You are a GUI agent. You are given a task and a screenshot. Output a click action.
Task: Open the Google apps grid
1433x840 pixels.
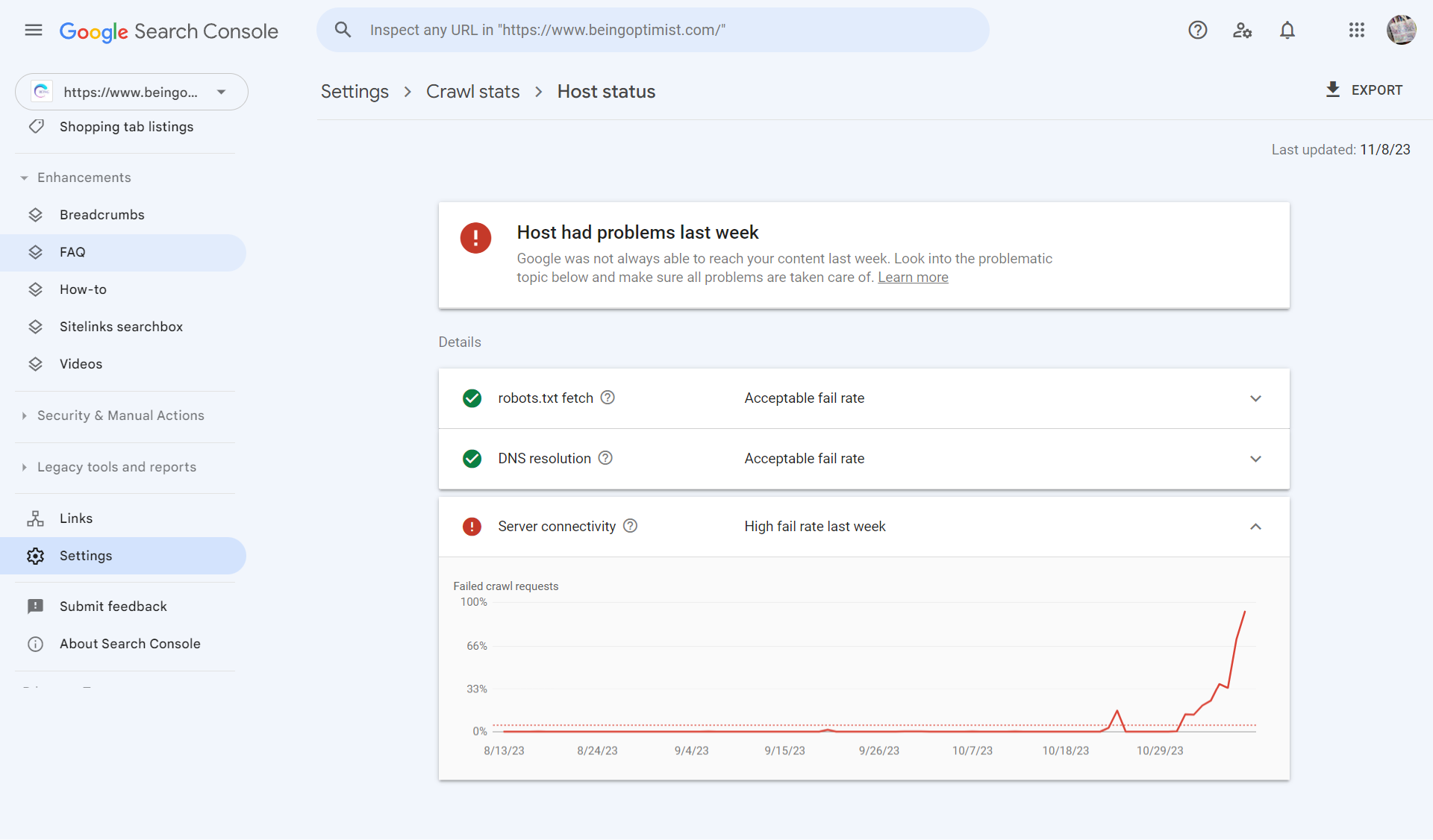pyautogui.click(x=1357, y=30)
